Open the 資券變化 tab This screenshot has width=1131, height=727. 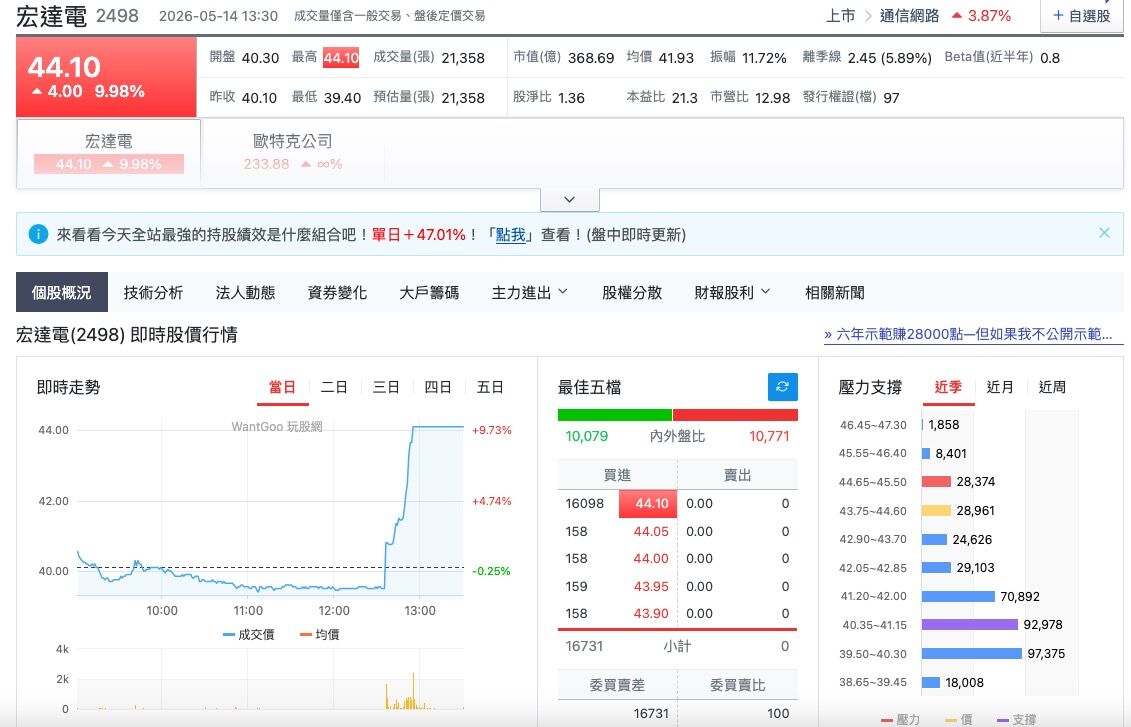[x=337, y=292]
